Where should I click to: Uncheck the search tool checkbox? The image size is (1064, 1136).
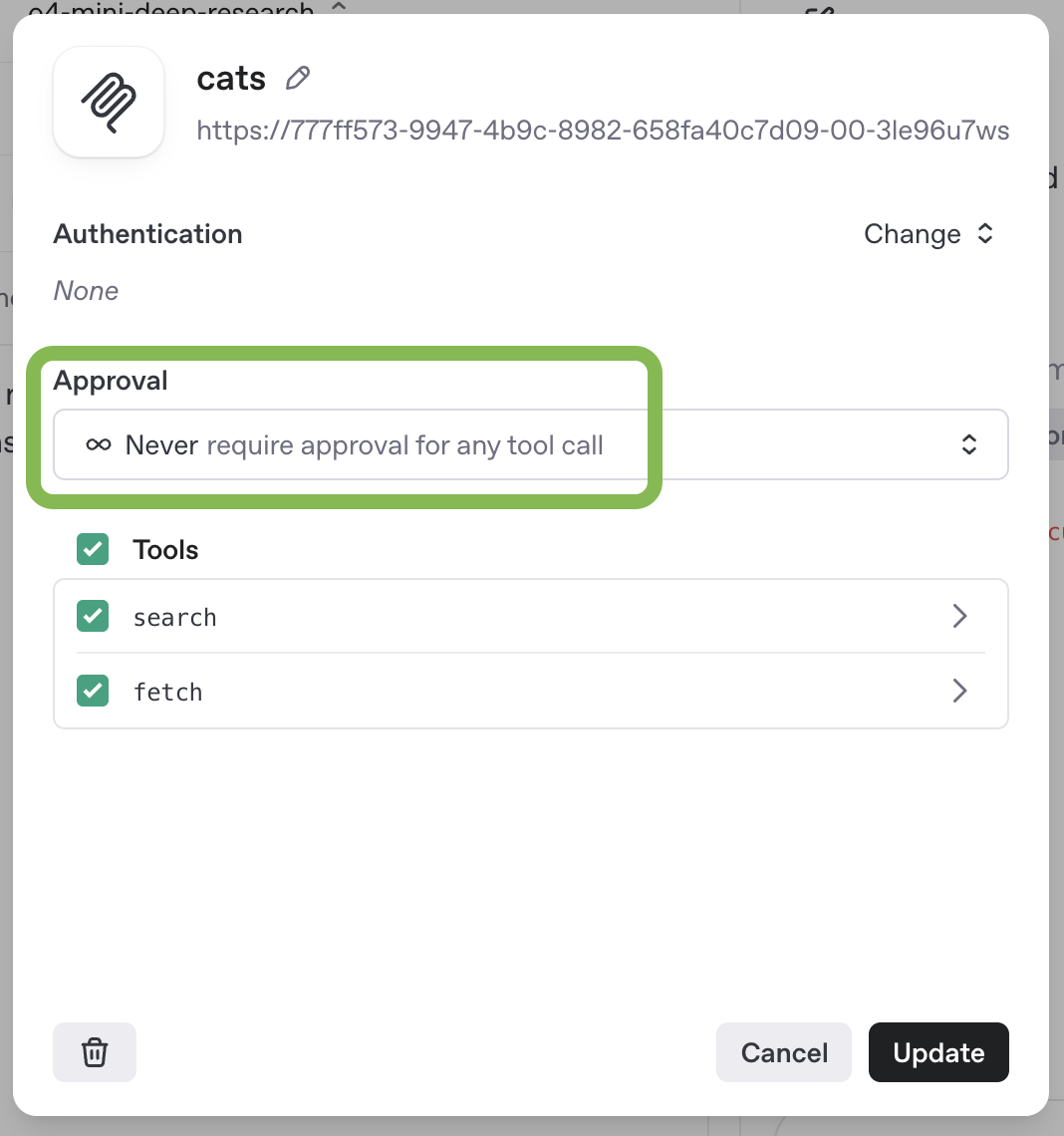(93, 616)
